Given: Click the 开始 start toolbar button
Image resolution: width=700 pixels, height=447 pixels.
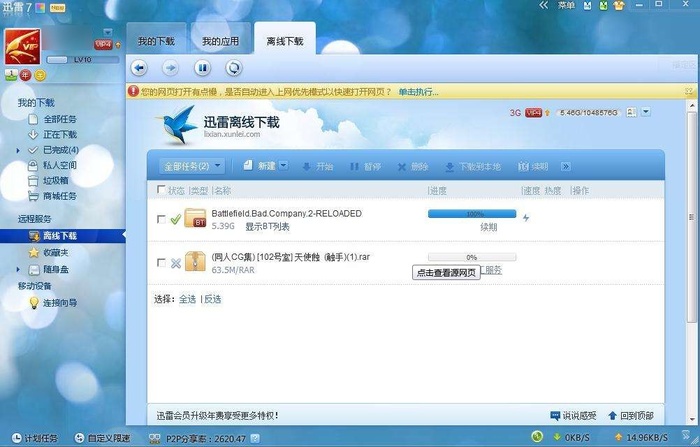Looking at the screenshot, I should tap(318, 167).
